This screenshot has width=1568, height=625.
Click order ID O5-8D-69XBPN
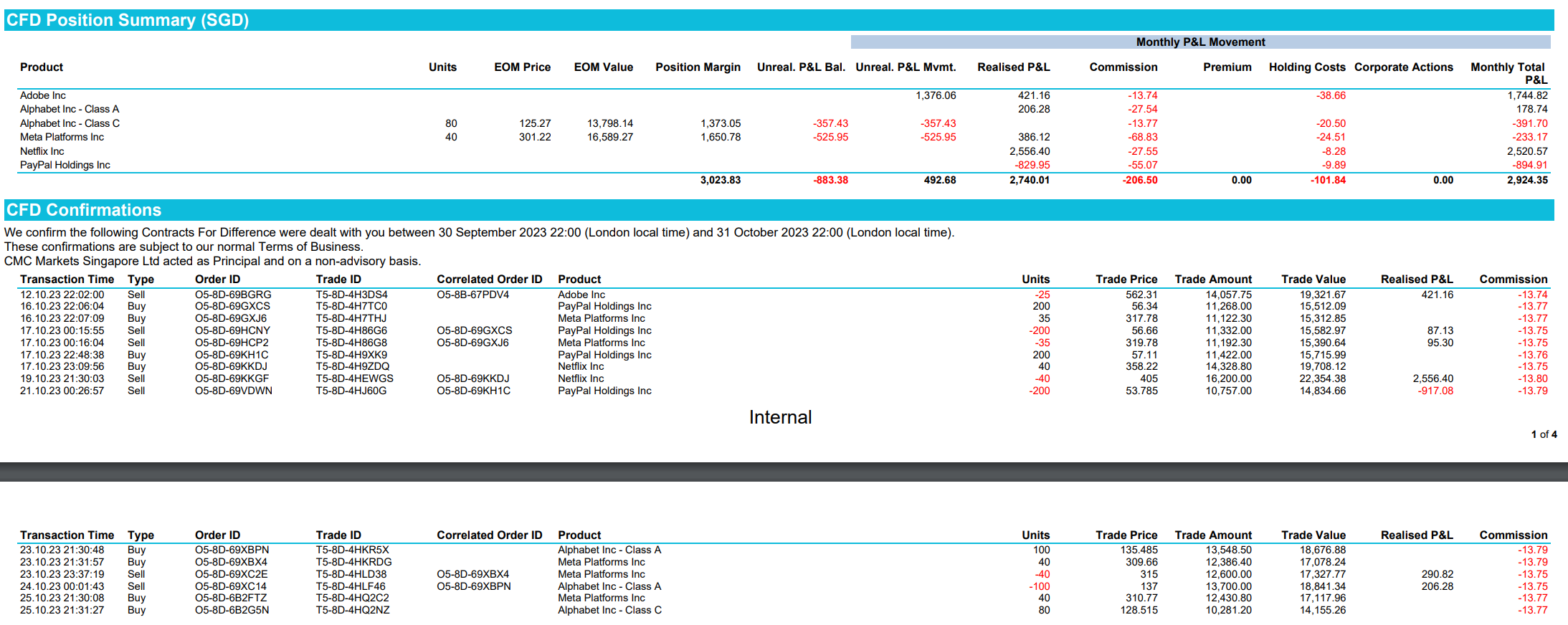click(232, 550)
